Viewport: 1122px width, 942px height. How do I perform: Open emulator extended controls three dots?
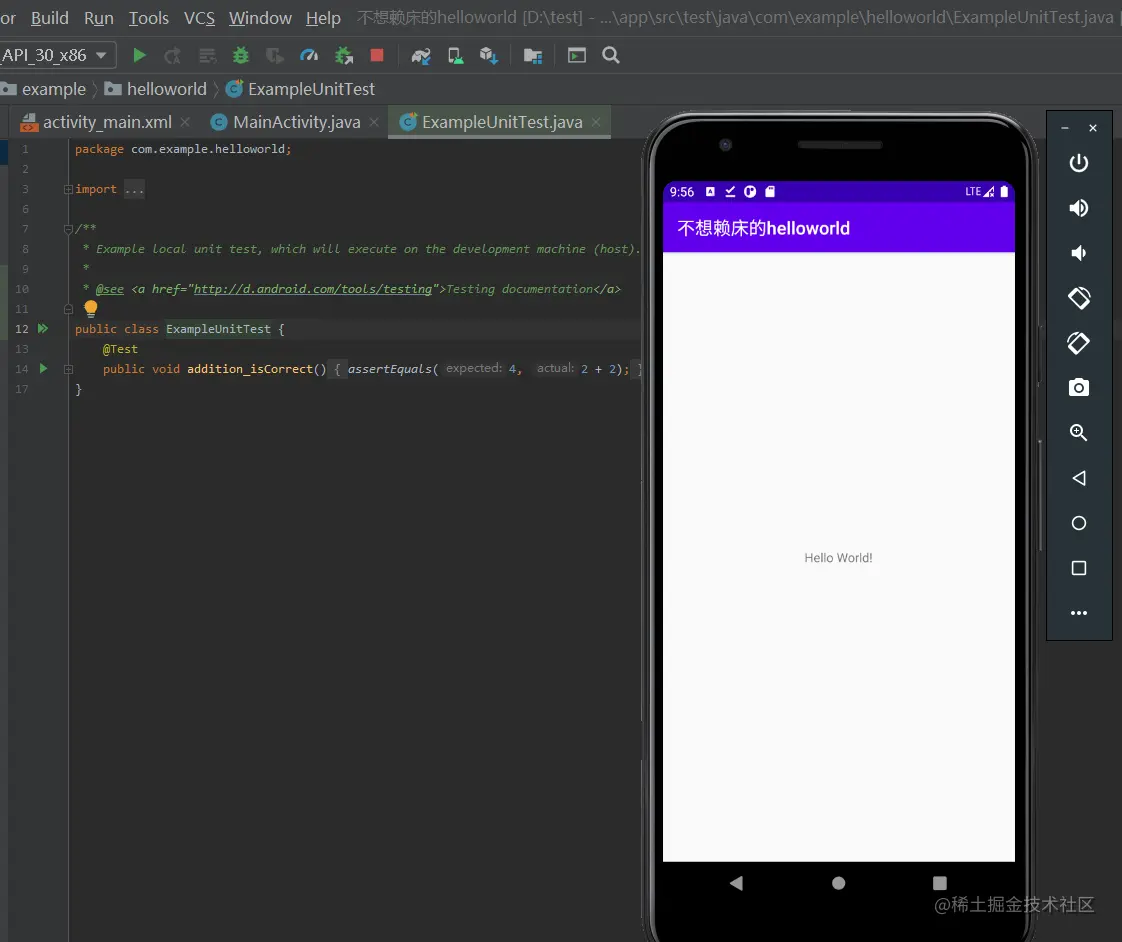(1078, 613)
